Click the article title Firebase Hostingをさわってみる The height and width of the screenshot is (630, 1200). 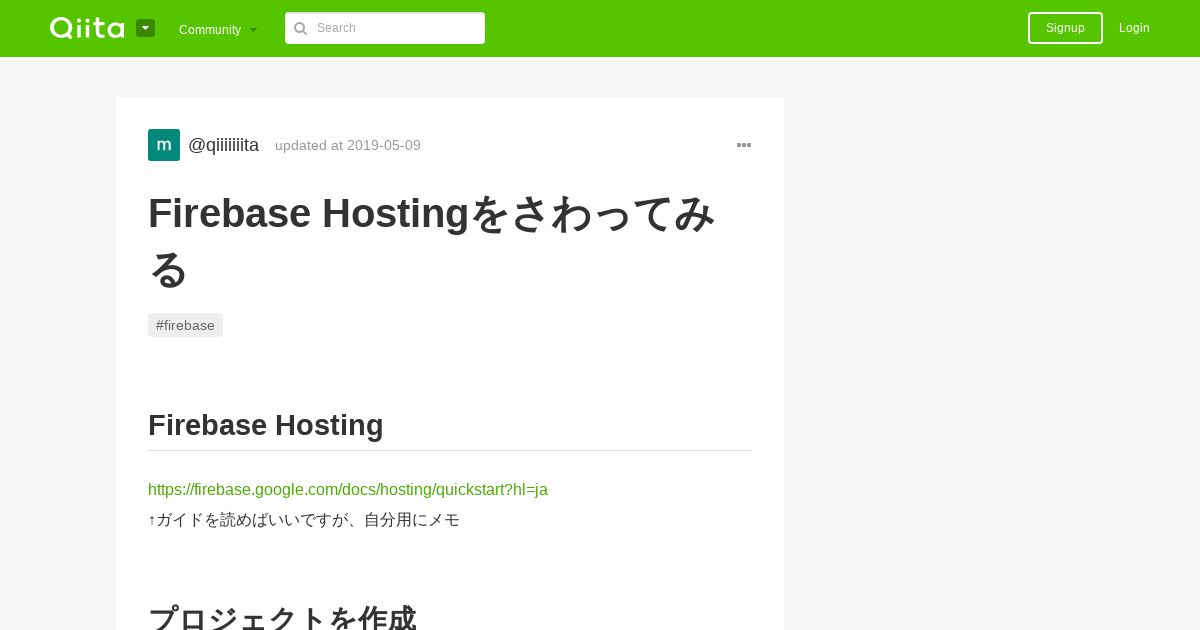432,241
